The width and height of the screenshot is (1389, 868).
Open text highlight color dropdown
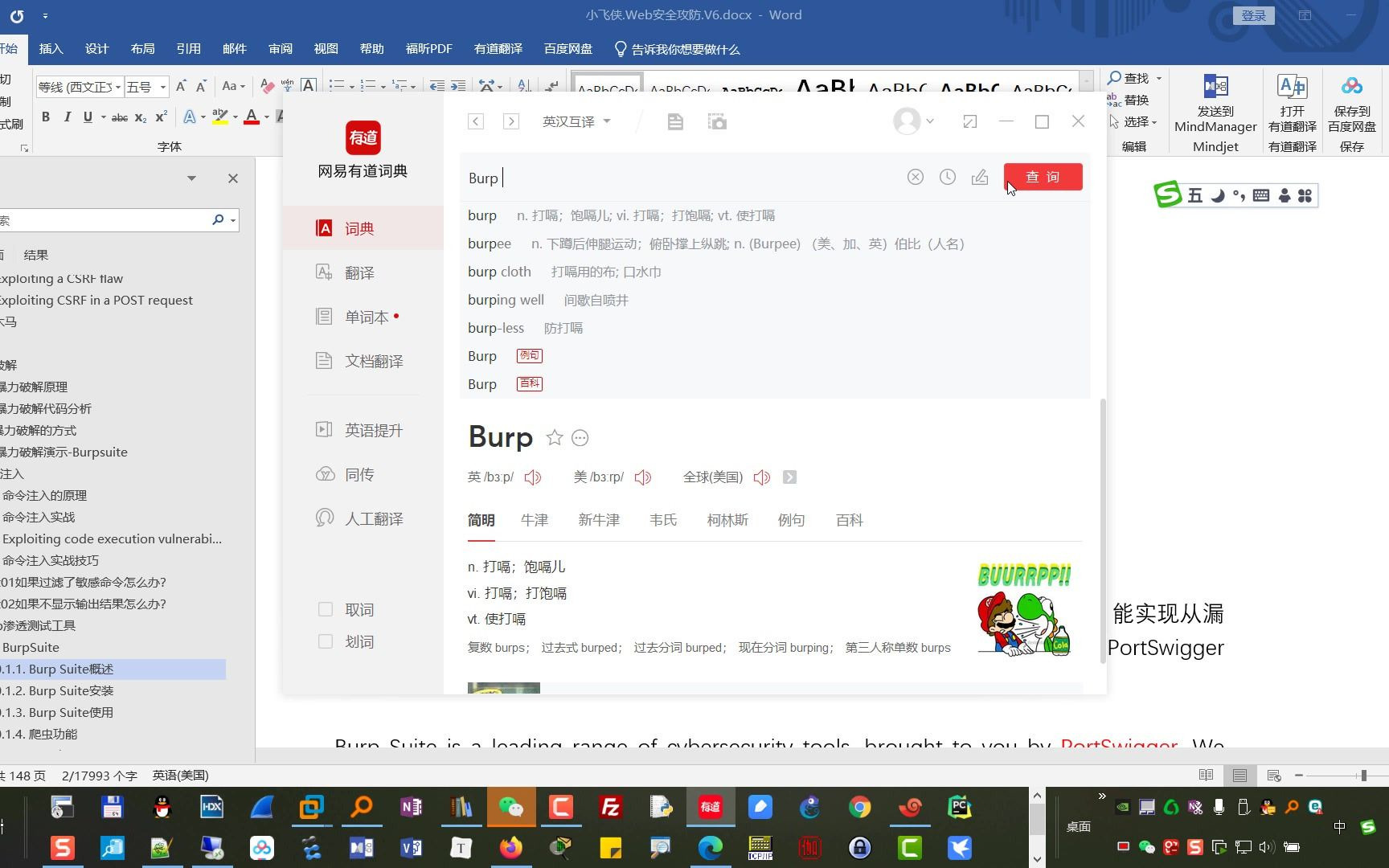pos(236,117)
